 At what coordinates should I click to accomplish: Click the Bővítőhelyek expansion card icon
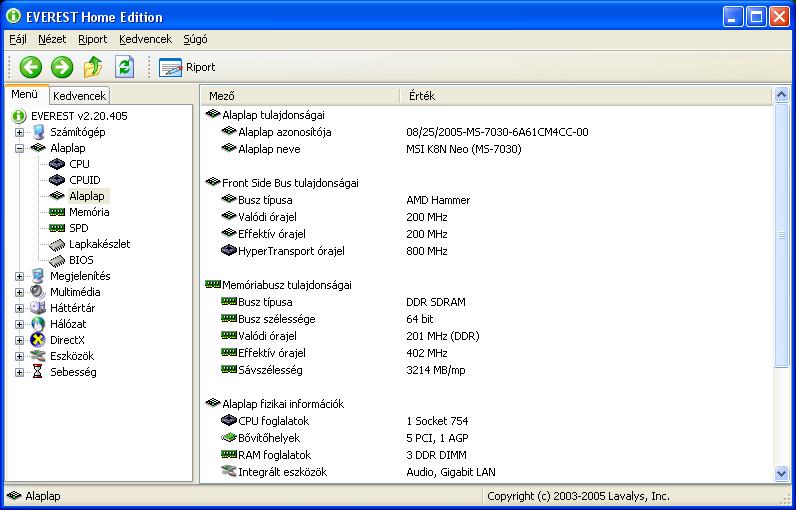click(229, 437)
